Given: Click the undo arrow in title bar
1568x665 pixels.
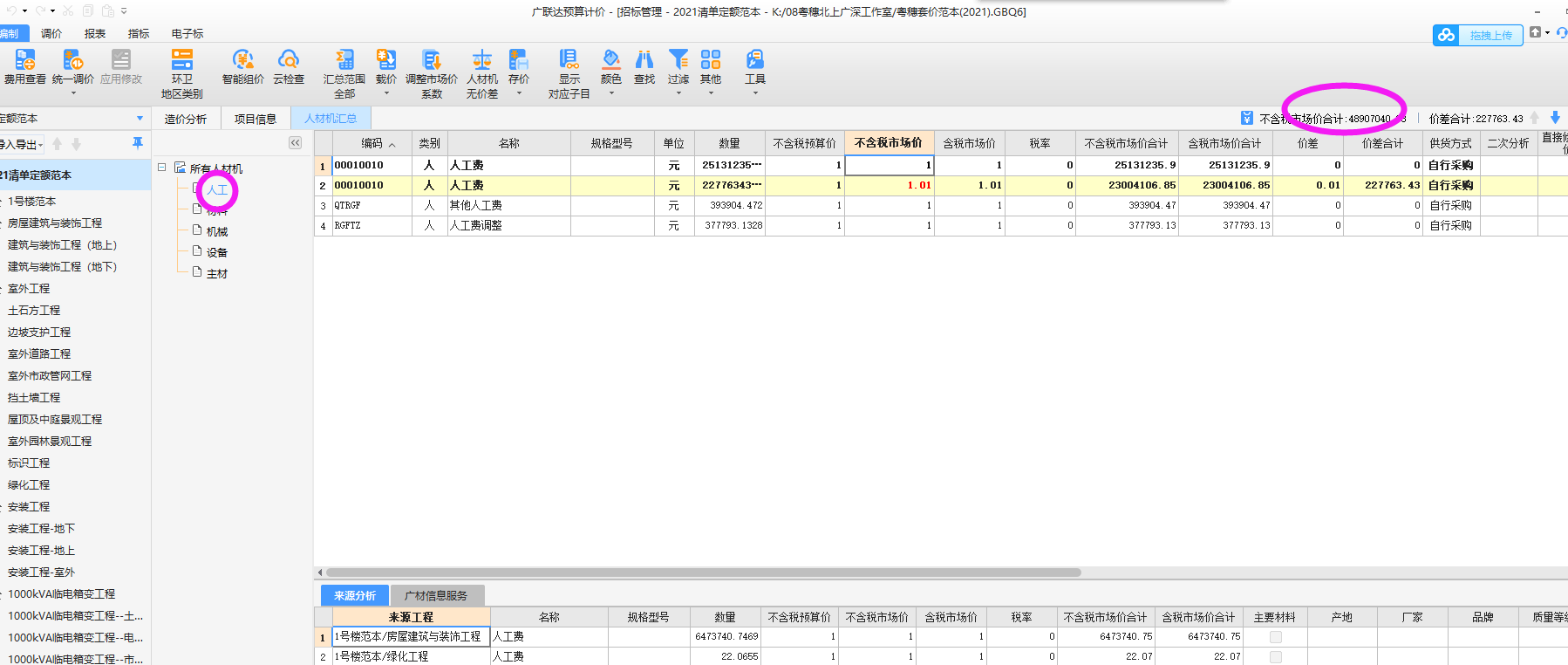Looking at the screenshot, I should [x=11, y=10].
